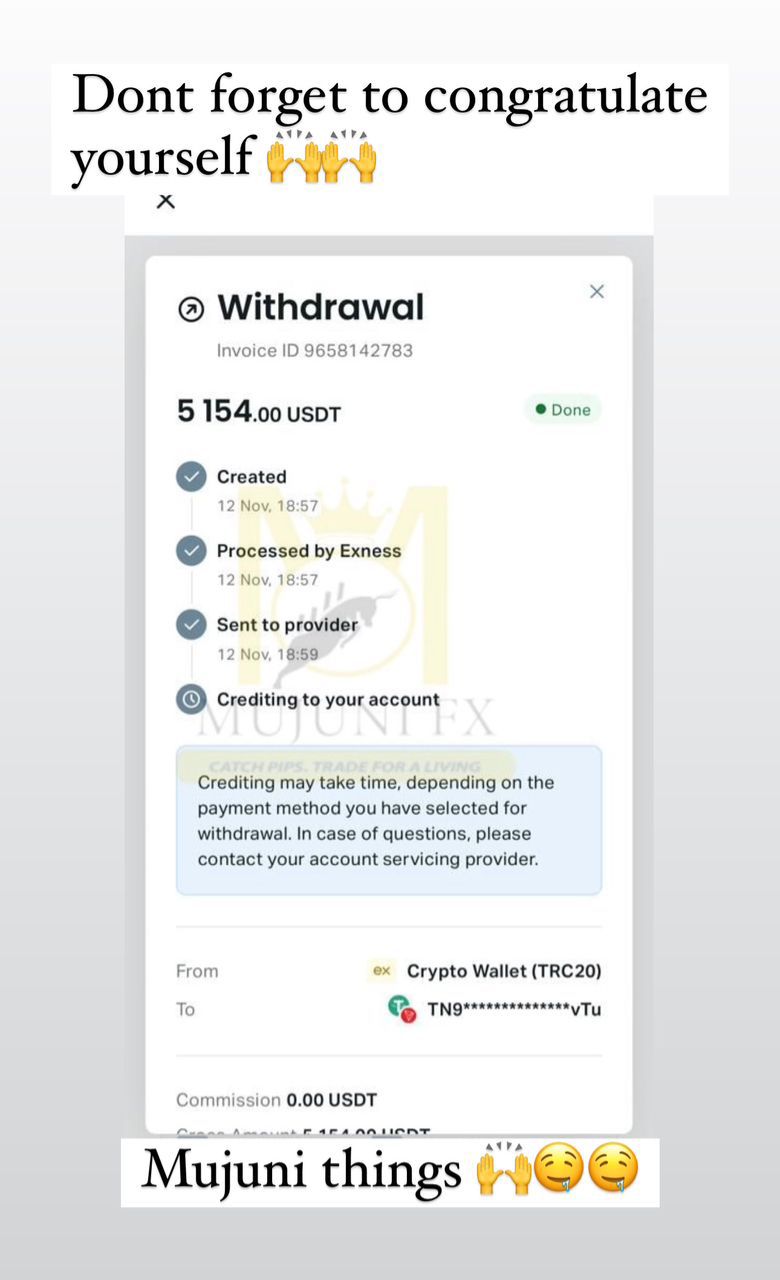Screen dimensions: 780x1280
Task: Click the Done status badge
Action: [563, 409]
